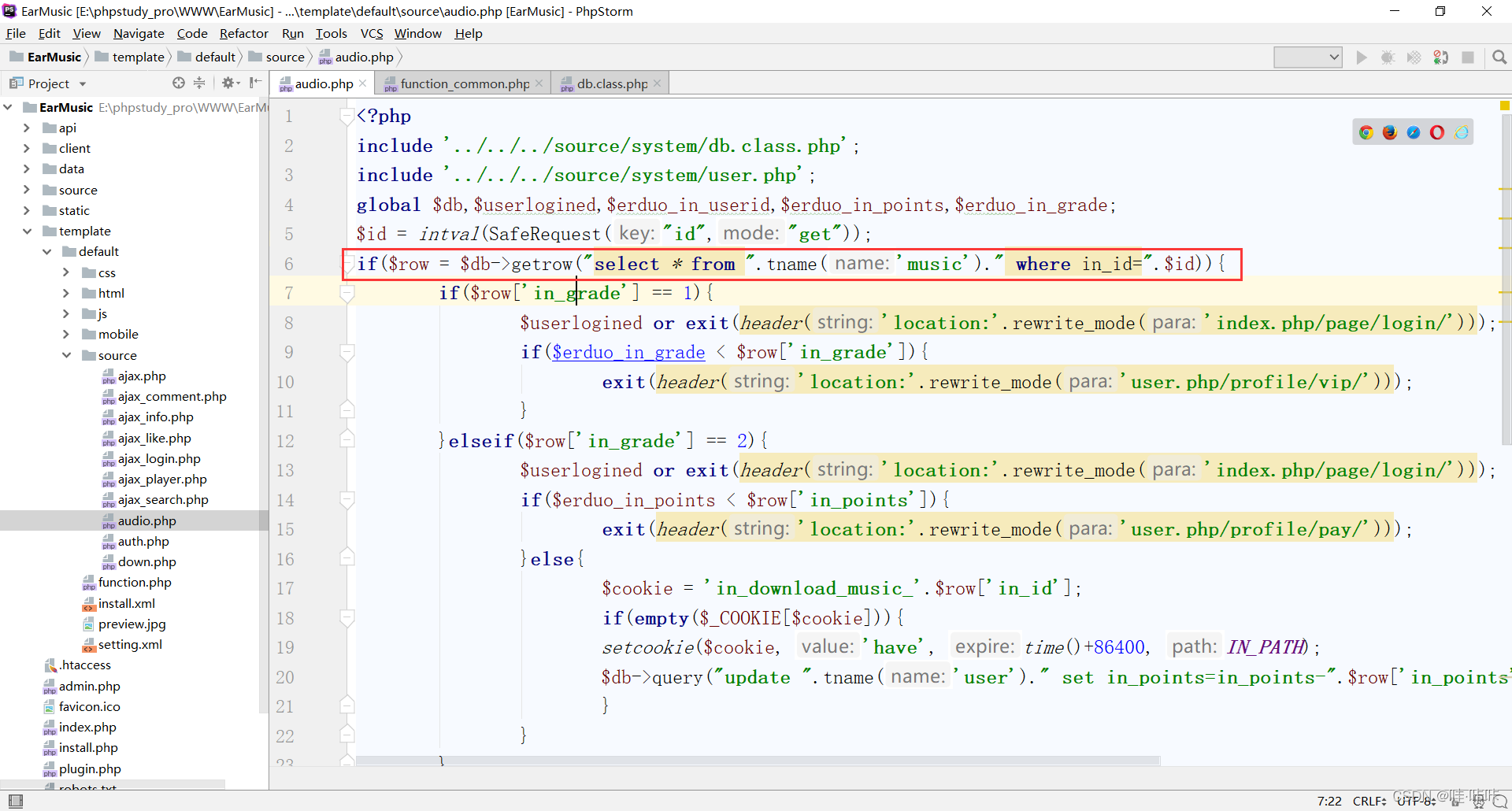Collapse all in Project panel
The width and height of the screenshot is (1512, 811).
tap(199, 83)
